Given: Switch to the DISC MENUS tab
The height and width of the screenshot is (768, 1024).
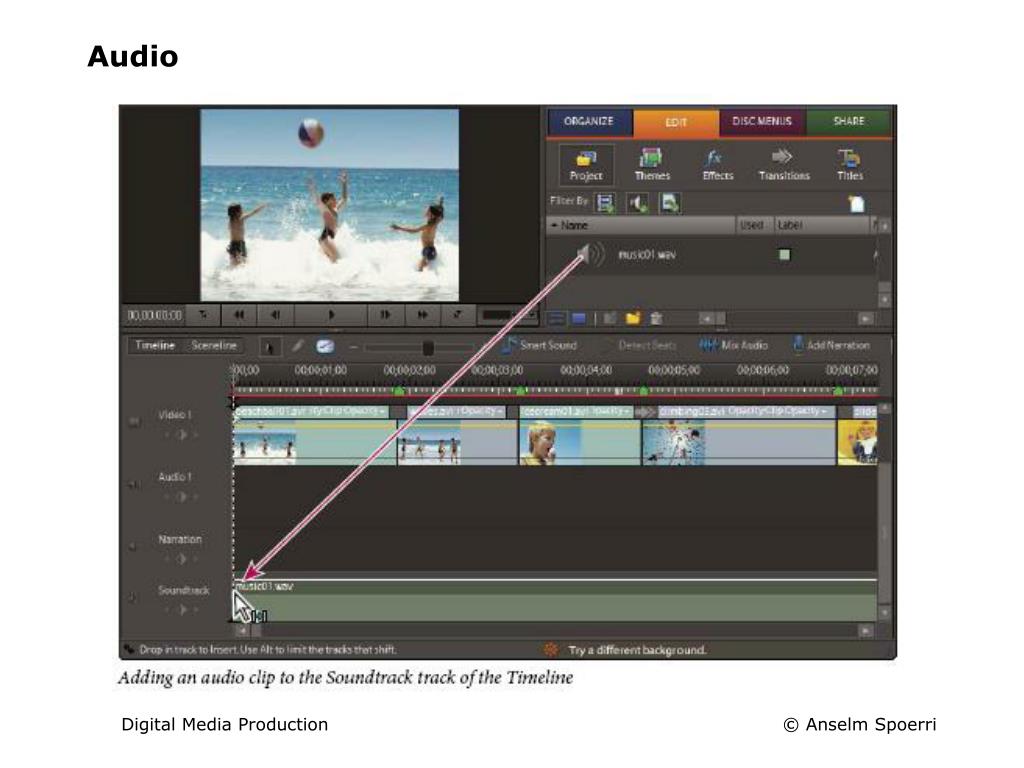Looking at the screenshot, I should (762, 121).
